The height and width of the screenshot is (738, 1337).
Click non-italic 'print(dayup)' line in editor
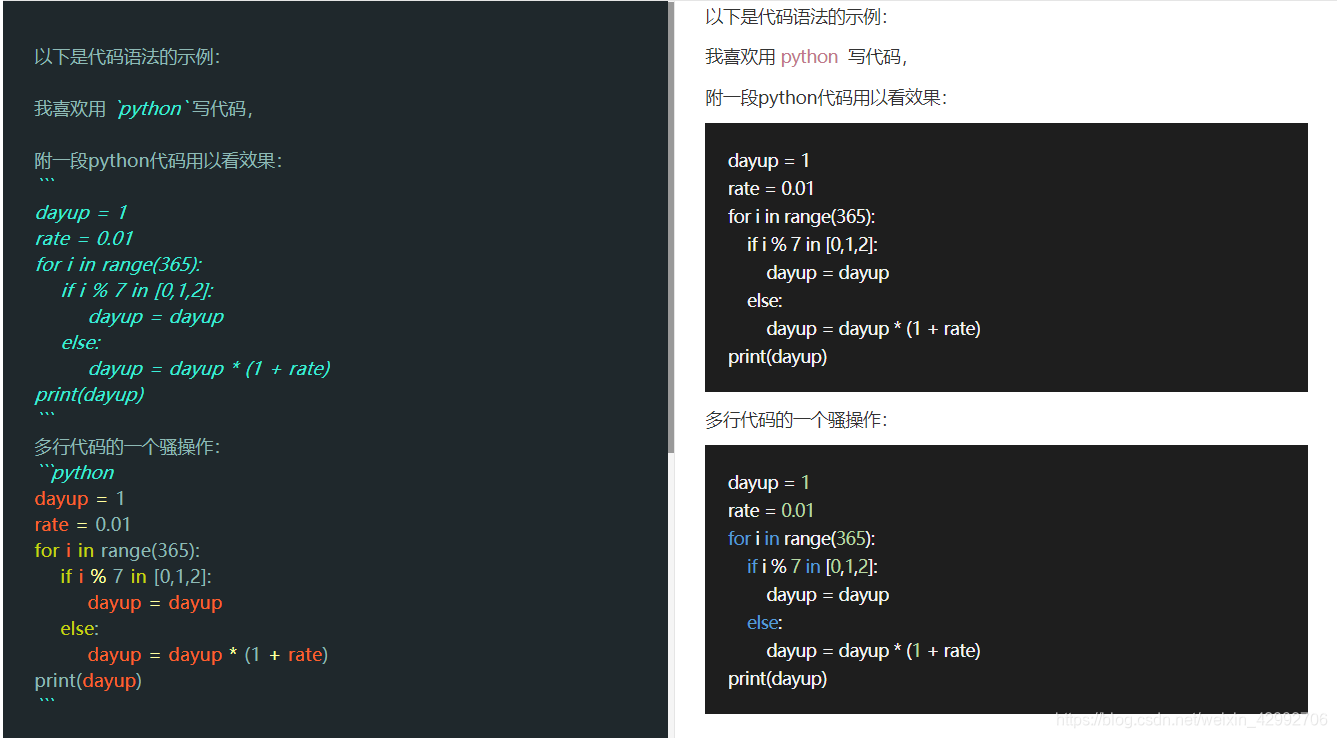[x=88, y=681]
